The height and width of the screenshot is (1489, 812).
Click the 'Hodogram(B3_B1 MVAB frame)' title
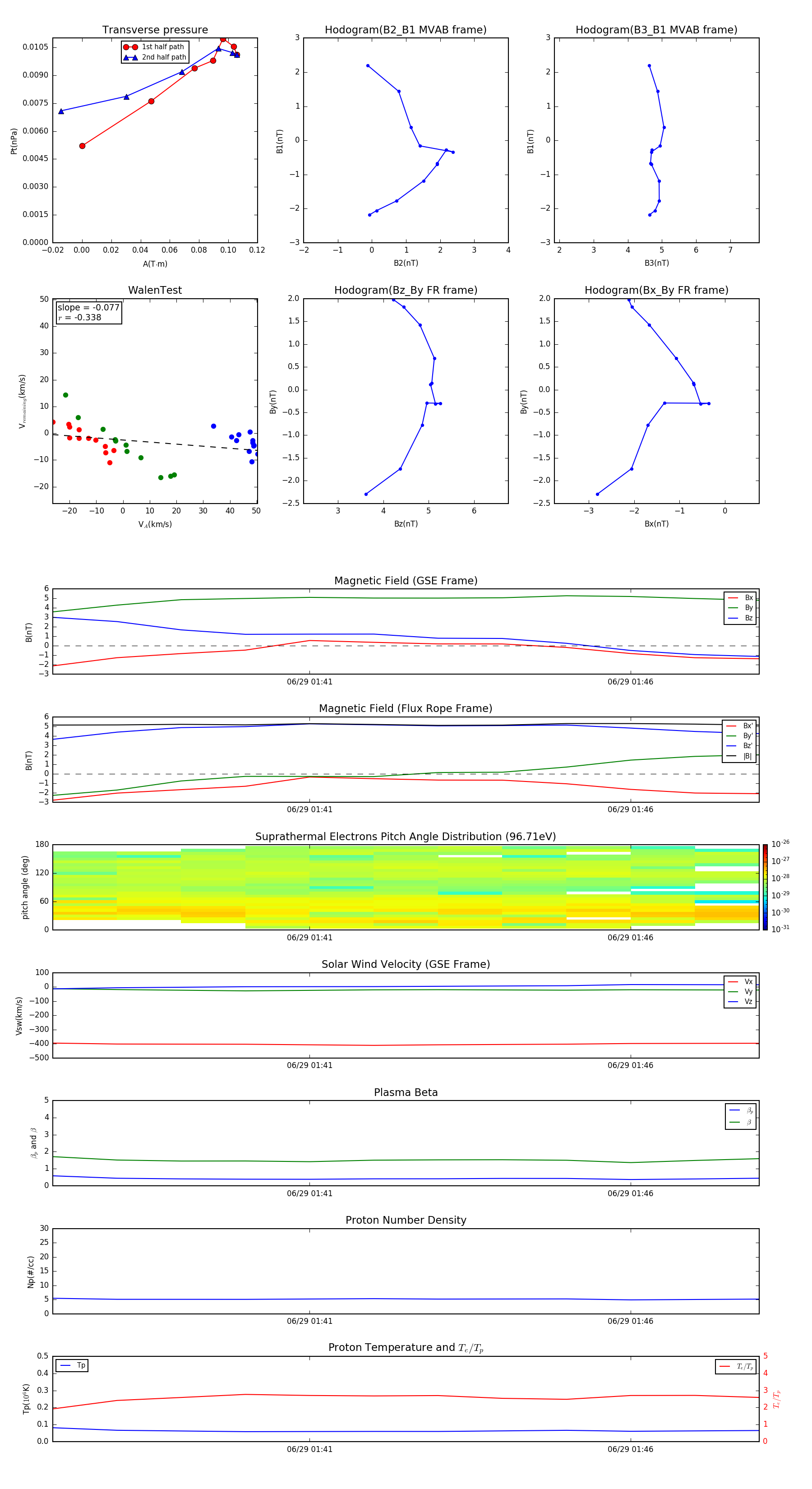[x=656, y=30]
